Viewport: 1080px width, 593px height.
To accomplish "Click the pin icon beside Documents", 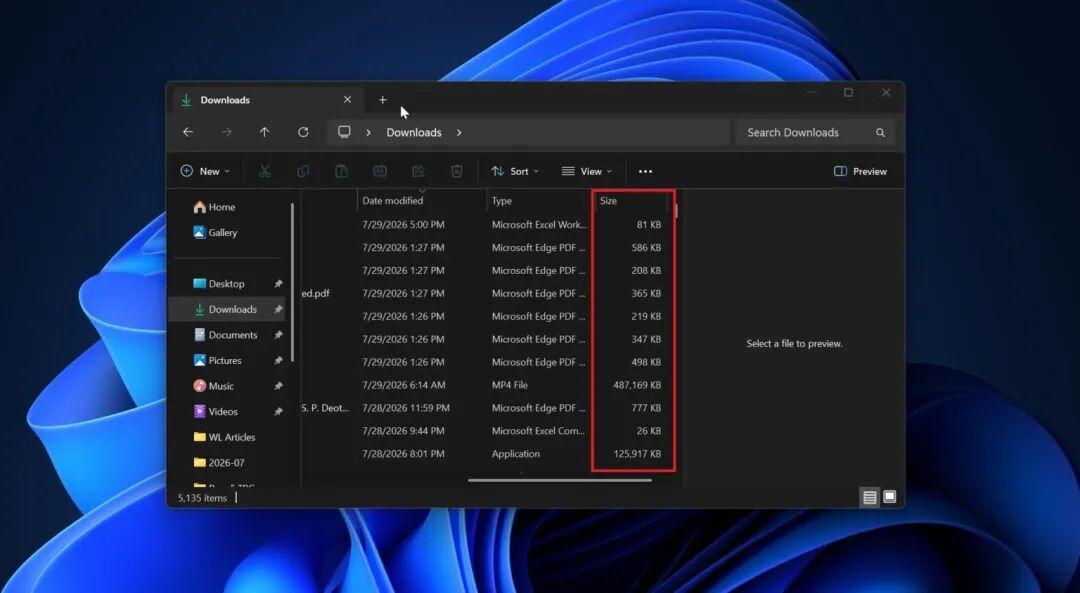I will coord(278,335).
